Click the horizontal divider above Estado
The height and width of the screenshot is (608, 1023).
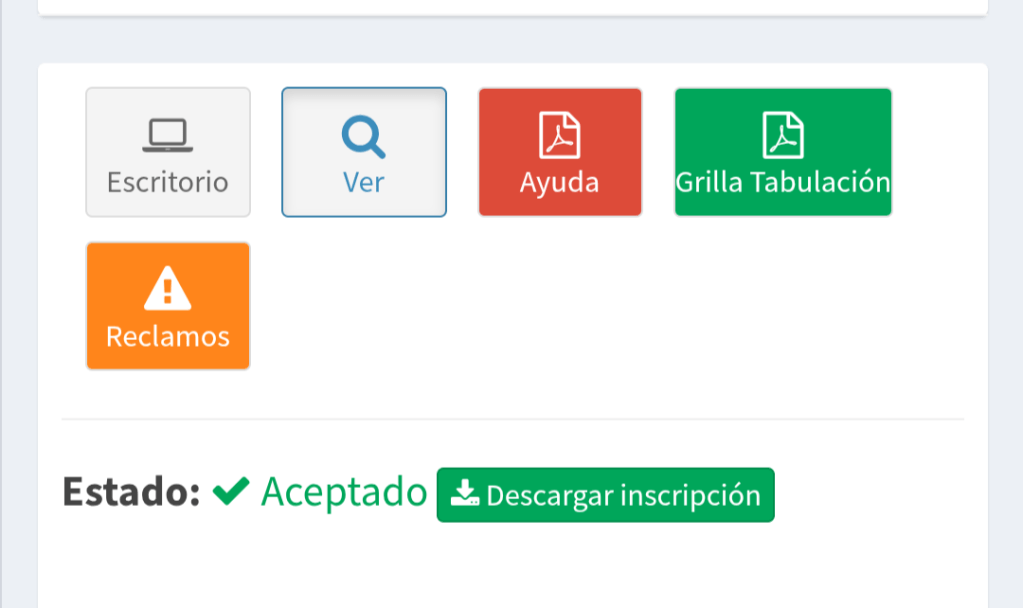coord(512,419)
